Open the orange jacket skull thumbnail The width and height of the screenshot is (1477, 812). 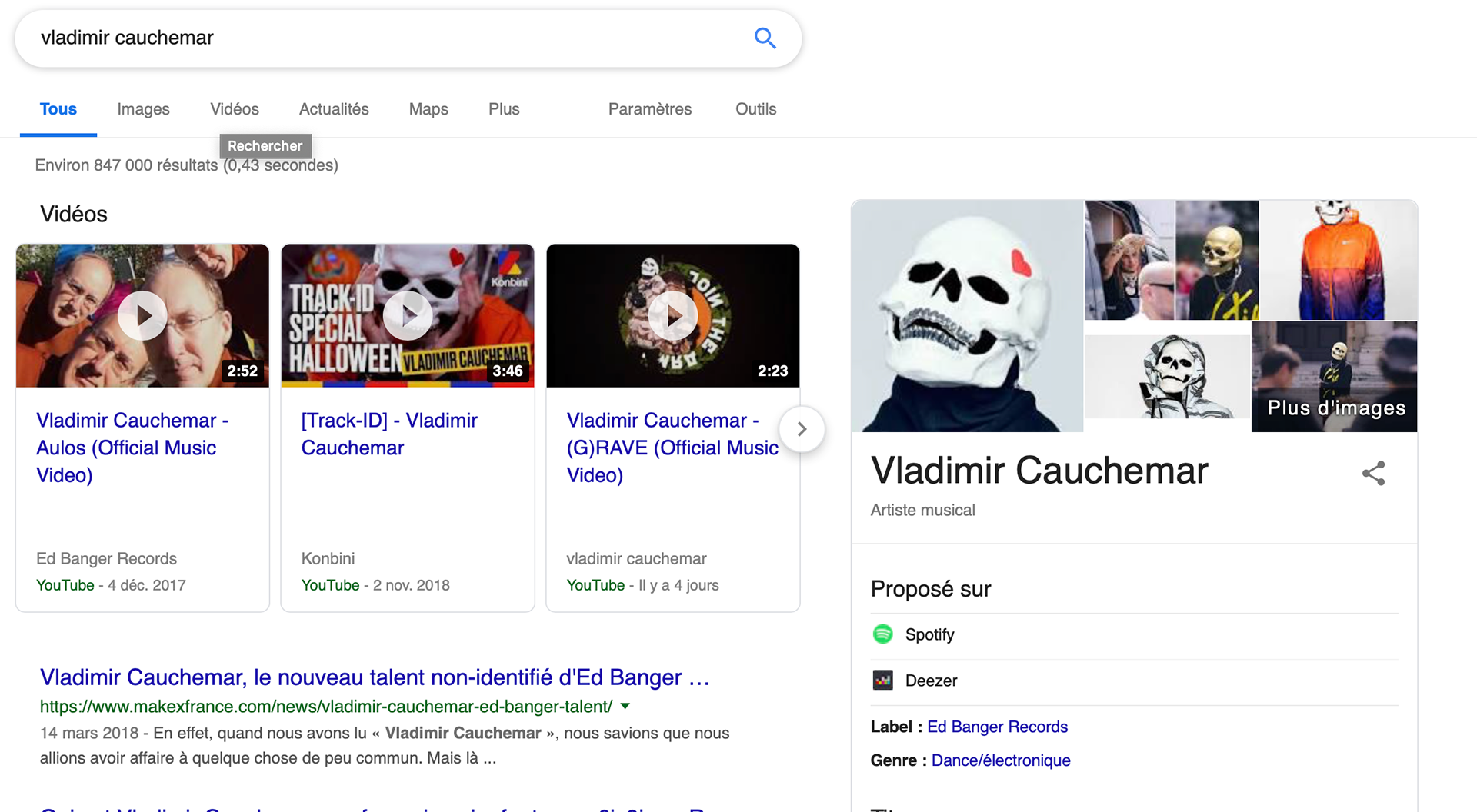click(1339, 260)
